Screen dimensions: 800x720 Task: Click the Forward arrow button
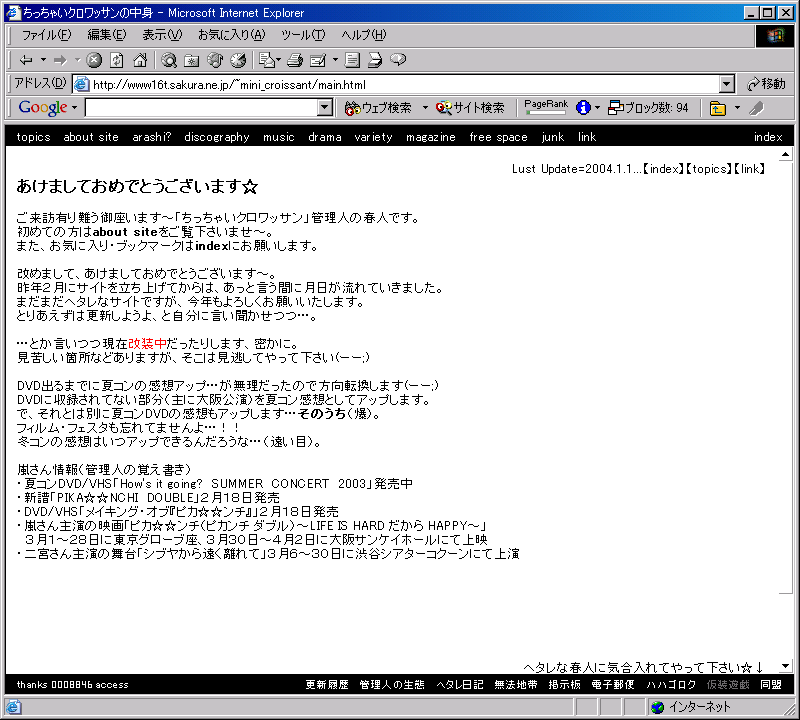(60, 60)
